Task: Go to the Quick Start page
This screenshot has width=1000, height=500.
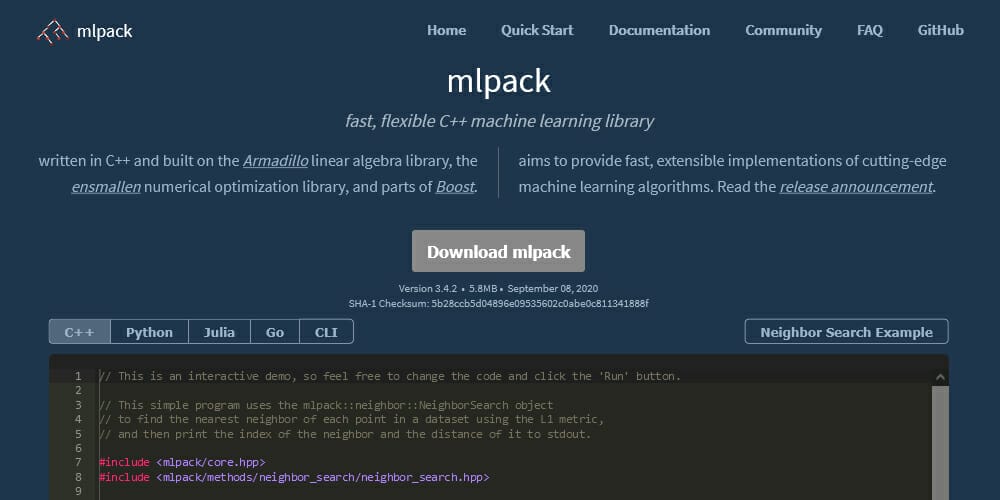Action: pos(537,30)
